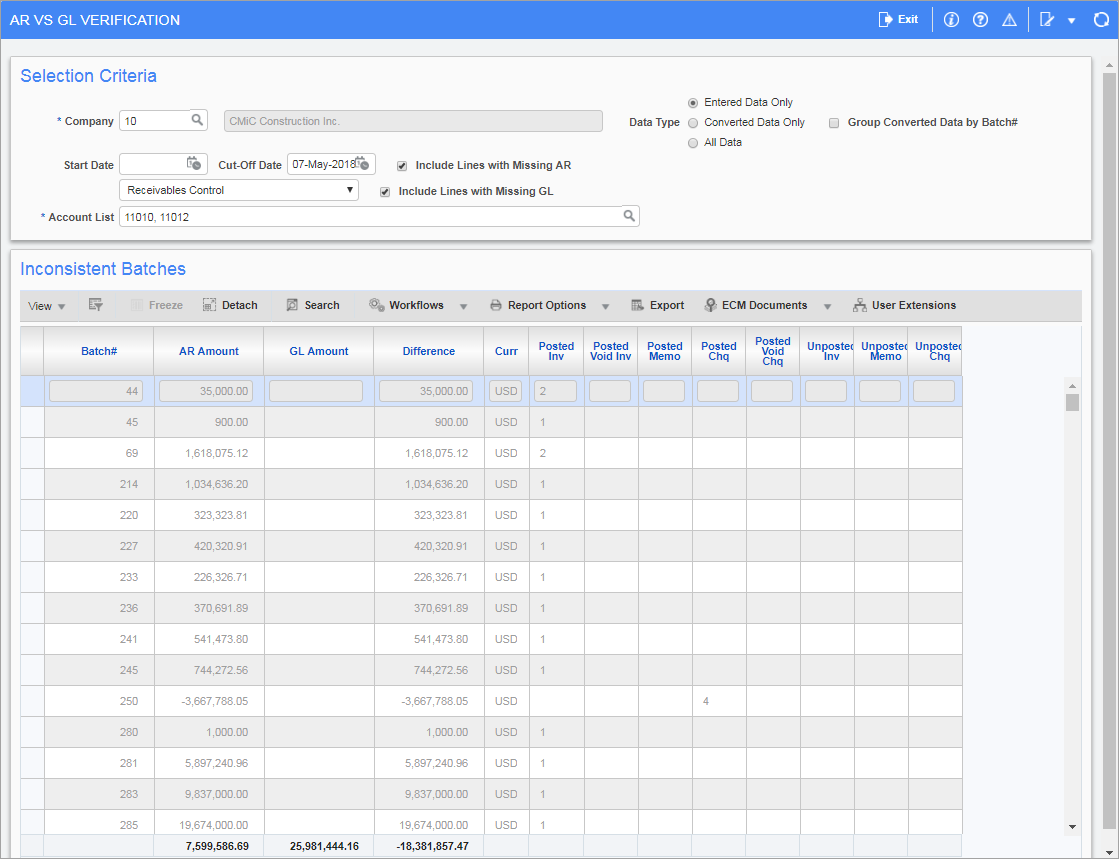The image size is (1119, 859).
Task: Click the table vertical scrollbar thumb
Action: [1072, 402]
